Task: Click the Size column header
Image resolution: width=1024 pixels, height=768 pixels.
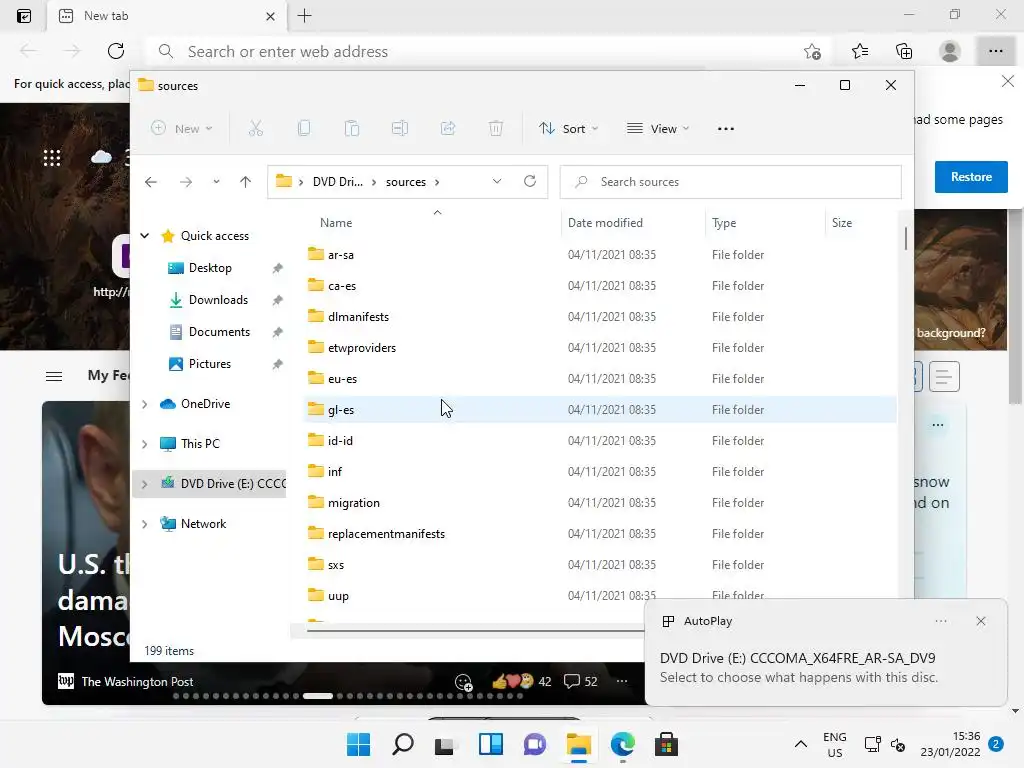Action: coord(842,223)
